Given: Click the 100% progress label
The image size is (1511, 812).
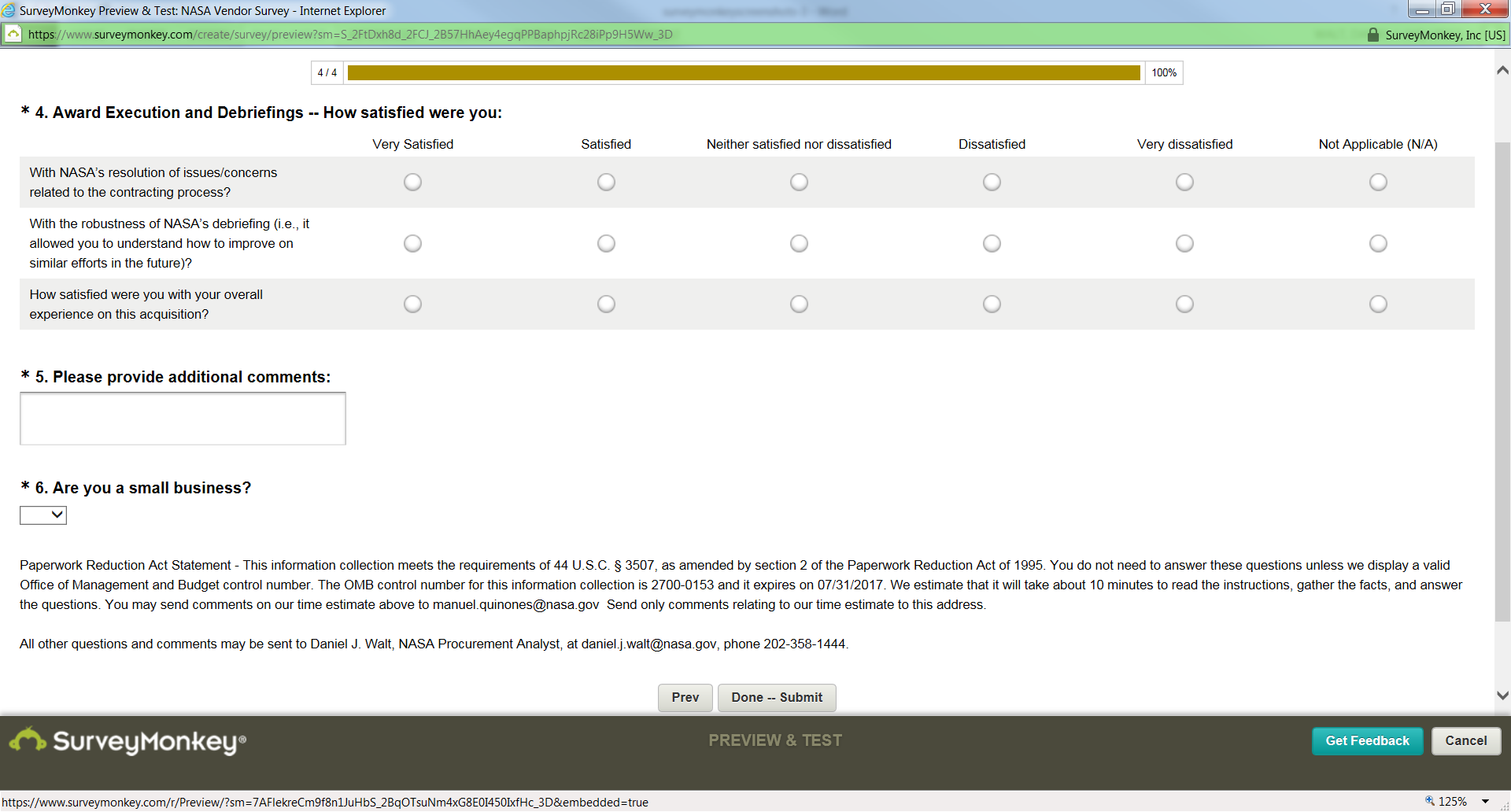Looking at the screenshot, I should [x=1164, y=72].
